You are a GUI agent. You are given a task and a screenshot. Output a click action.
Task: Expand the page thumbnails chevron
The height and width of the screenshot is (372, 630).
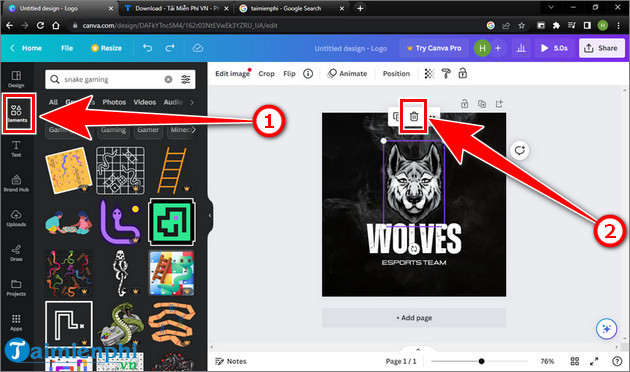tap(418, 350)
